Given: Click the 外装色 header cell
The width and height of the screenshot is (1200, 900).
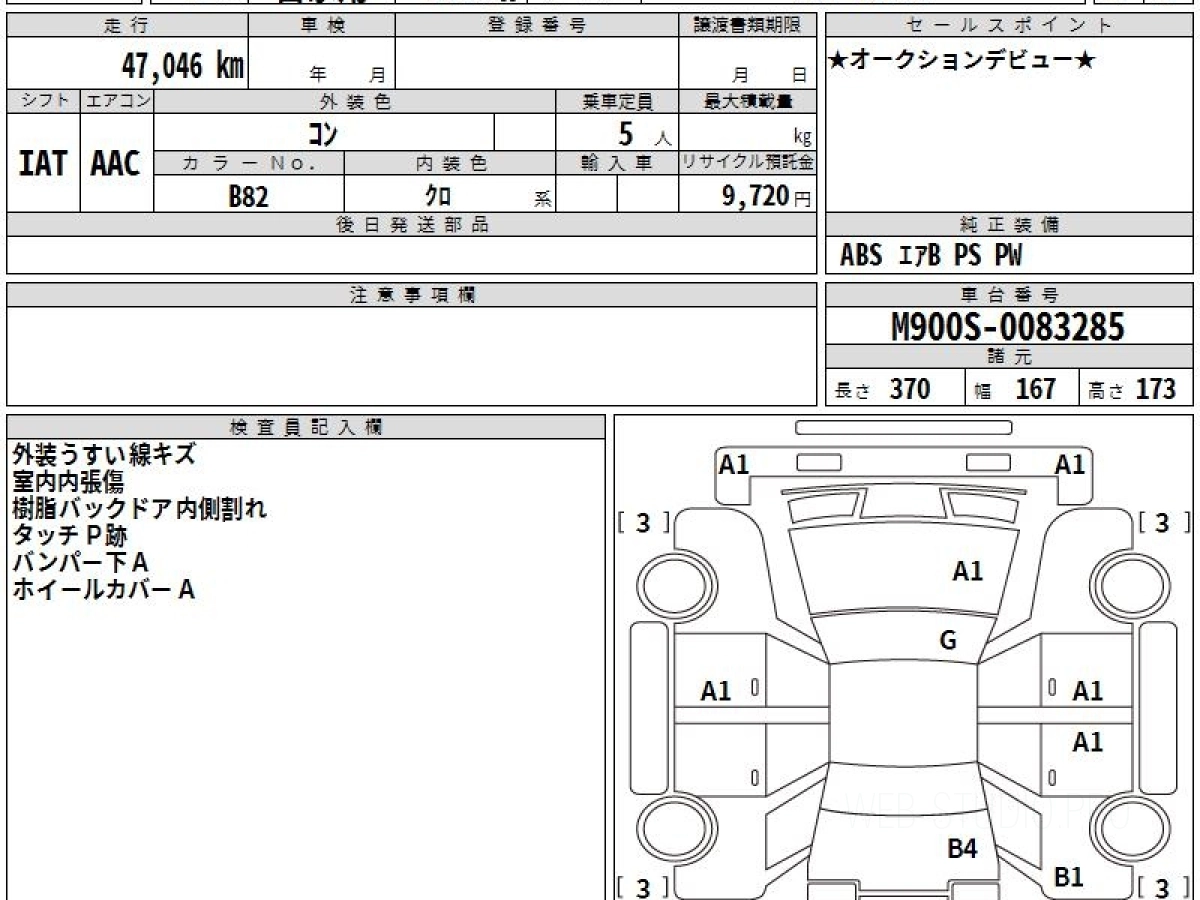Looking at the screenshot, I should (x=355, y=101).
